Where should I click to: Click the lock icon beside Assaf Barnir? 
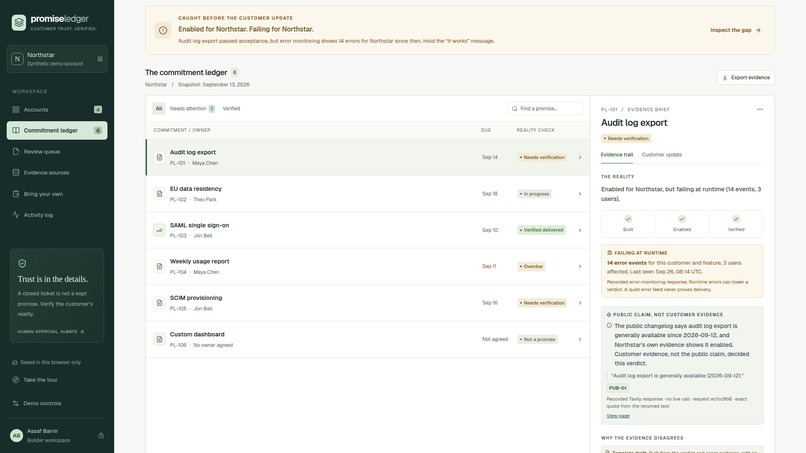pyautogui.click(x=101, y=436)
